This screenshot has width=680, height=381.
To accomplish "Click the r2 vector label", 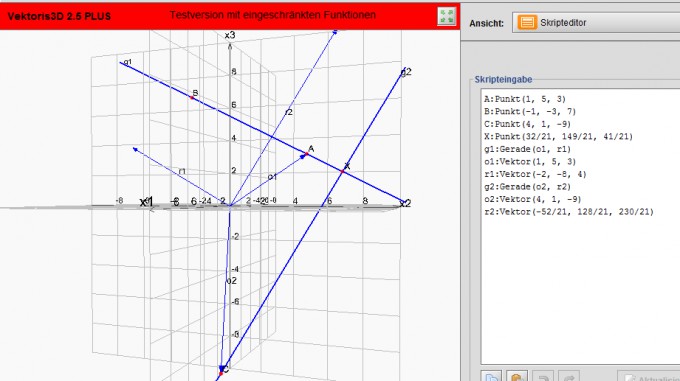I will 288,112.
